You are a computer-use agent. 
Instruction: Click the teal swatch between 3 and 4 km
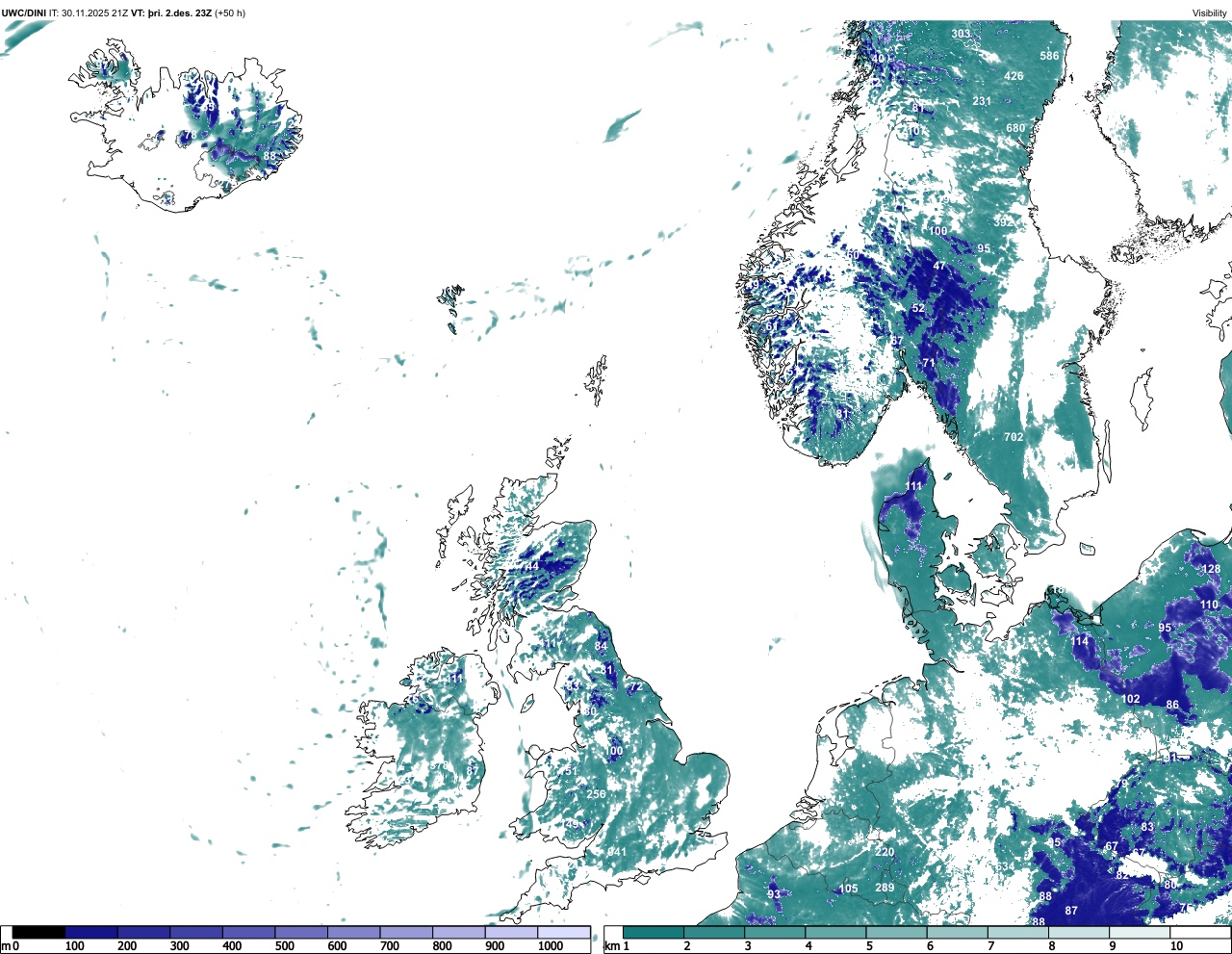click(775, 933)
